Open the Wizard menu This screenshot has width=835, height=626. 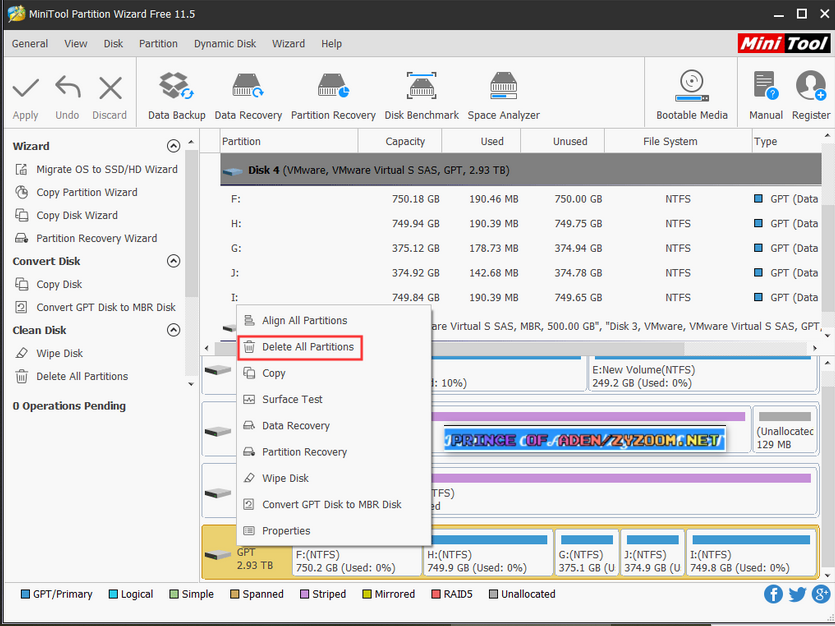tap(288, 44)
